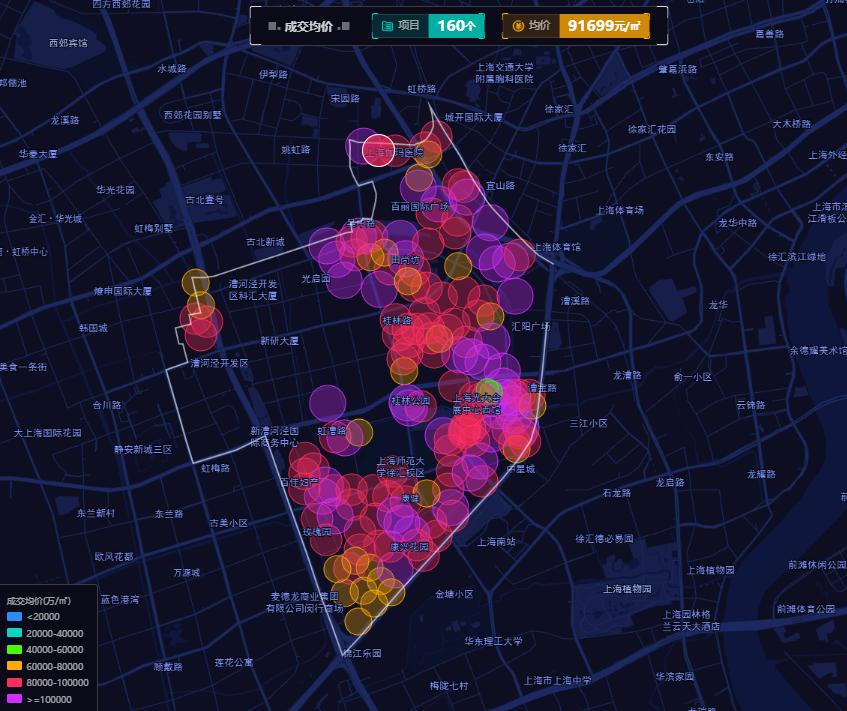Toggle the purple >=100000 legend swatch
The height and width of the screenshot is (711, 847).
(x=14, y=699)
